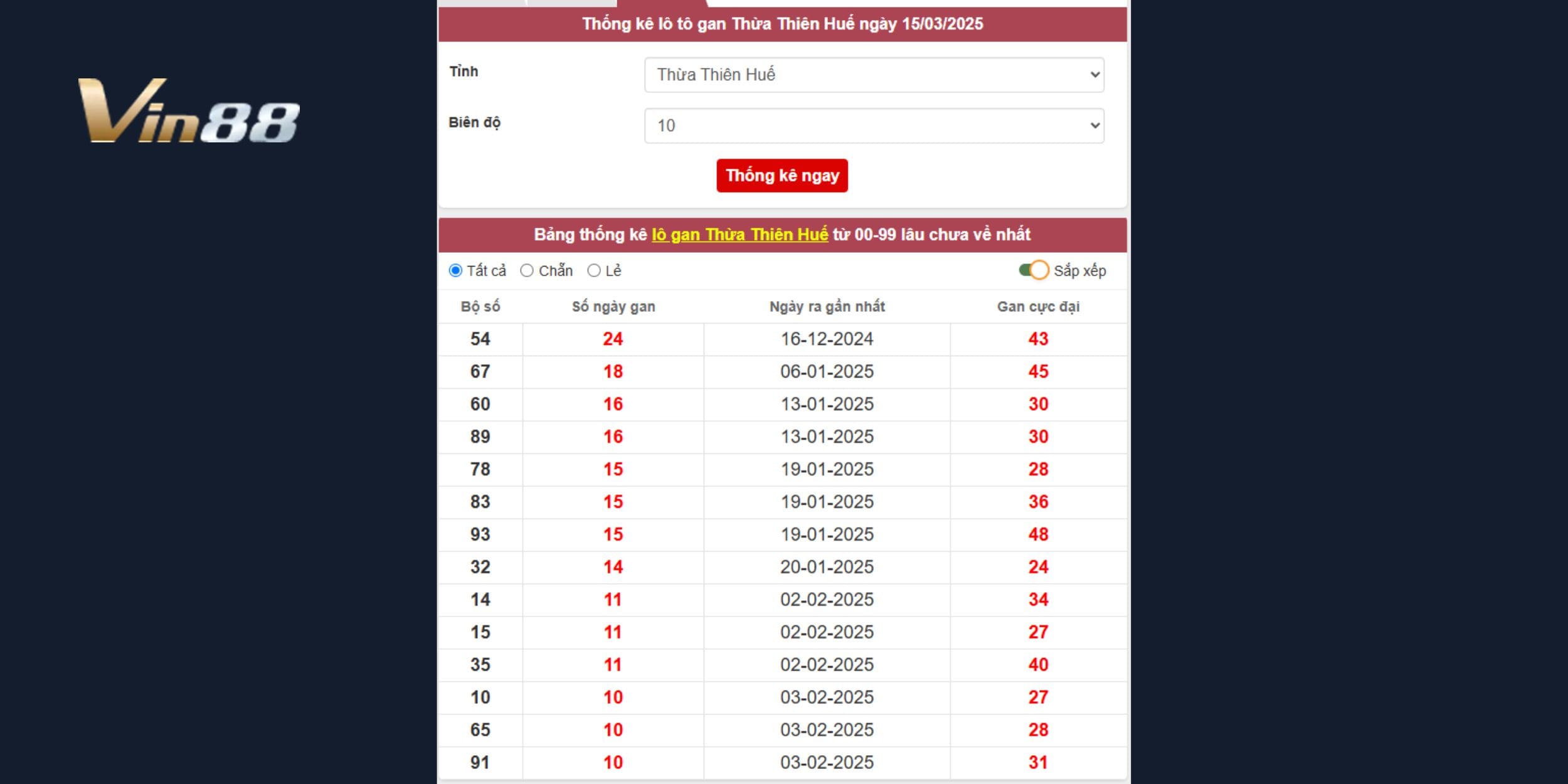The image size is (1568, 784).
Task: Click the date in row 15
Action: [827, 633]
